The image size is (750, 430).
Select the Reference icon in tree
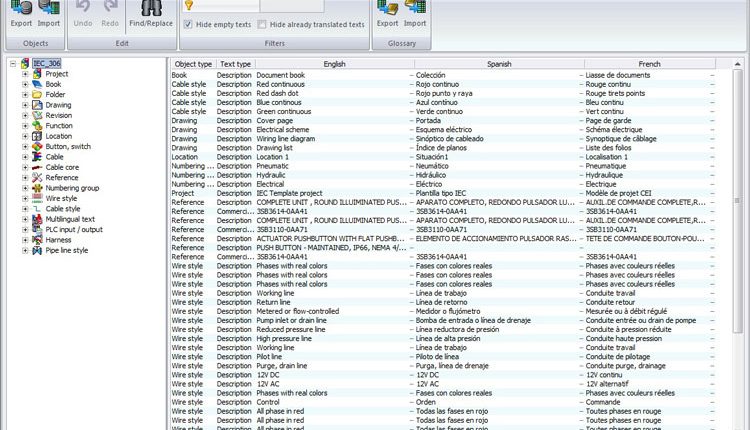click(x=37, y=178)
